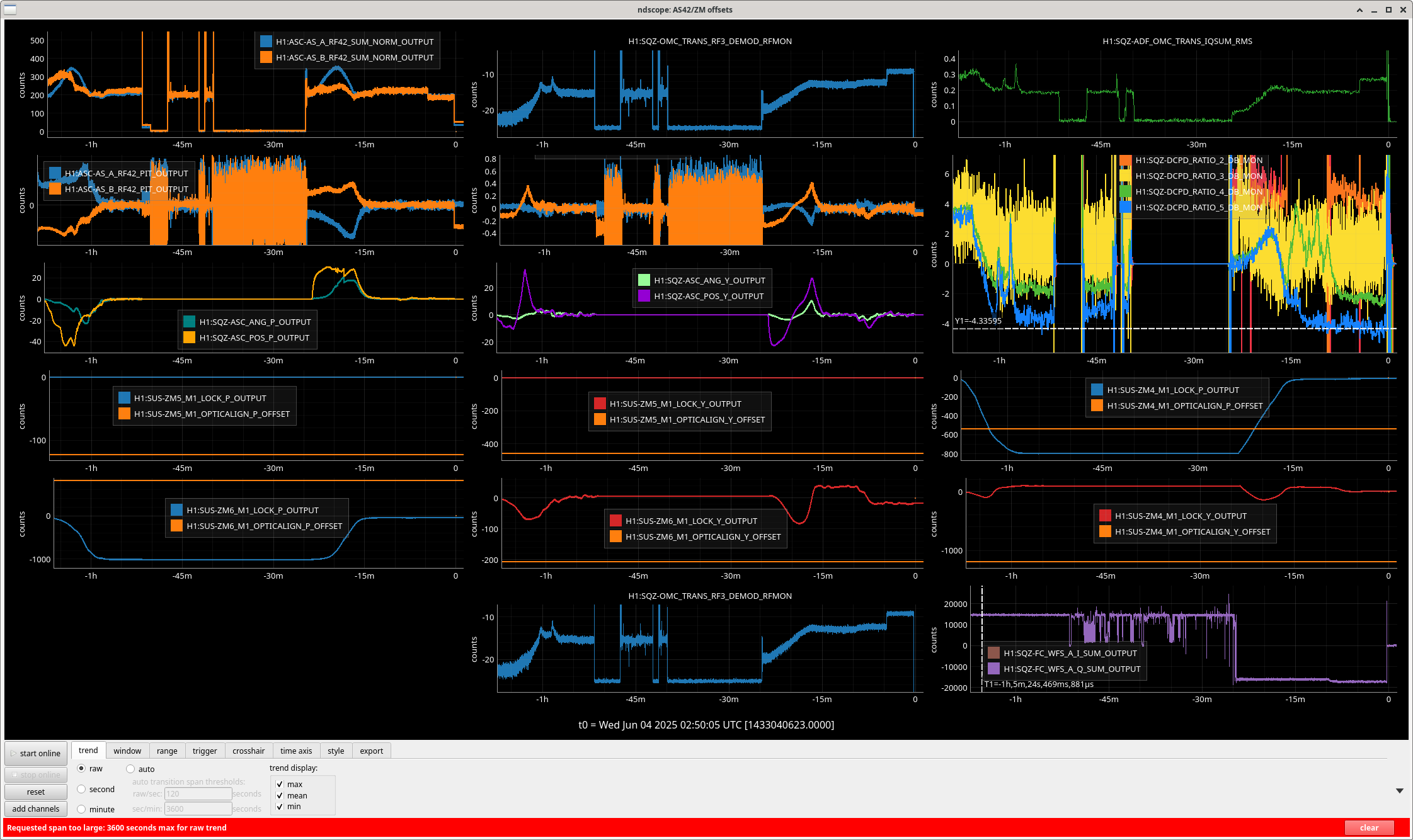Click the orange swatch for ZM4_M1_OPTICALIGN_P_OFFSET
The width and height of the screenshot is (1413, 840).
pos(1097,406)
